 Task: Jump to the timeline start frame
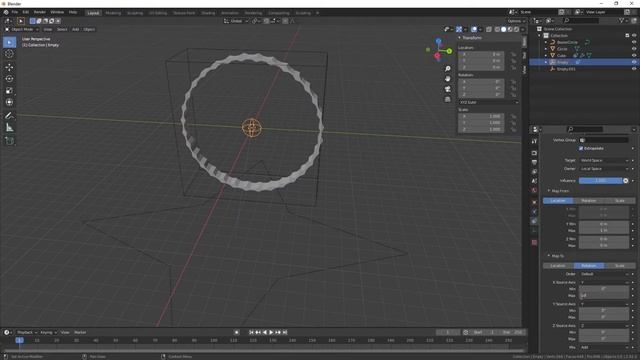tap(251, 333)
